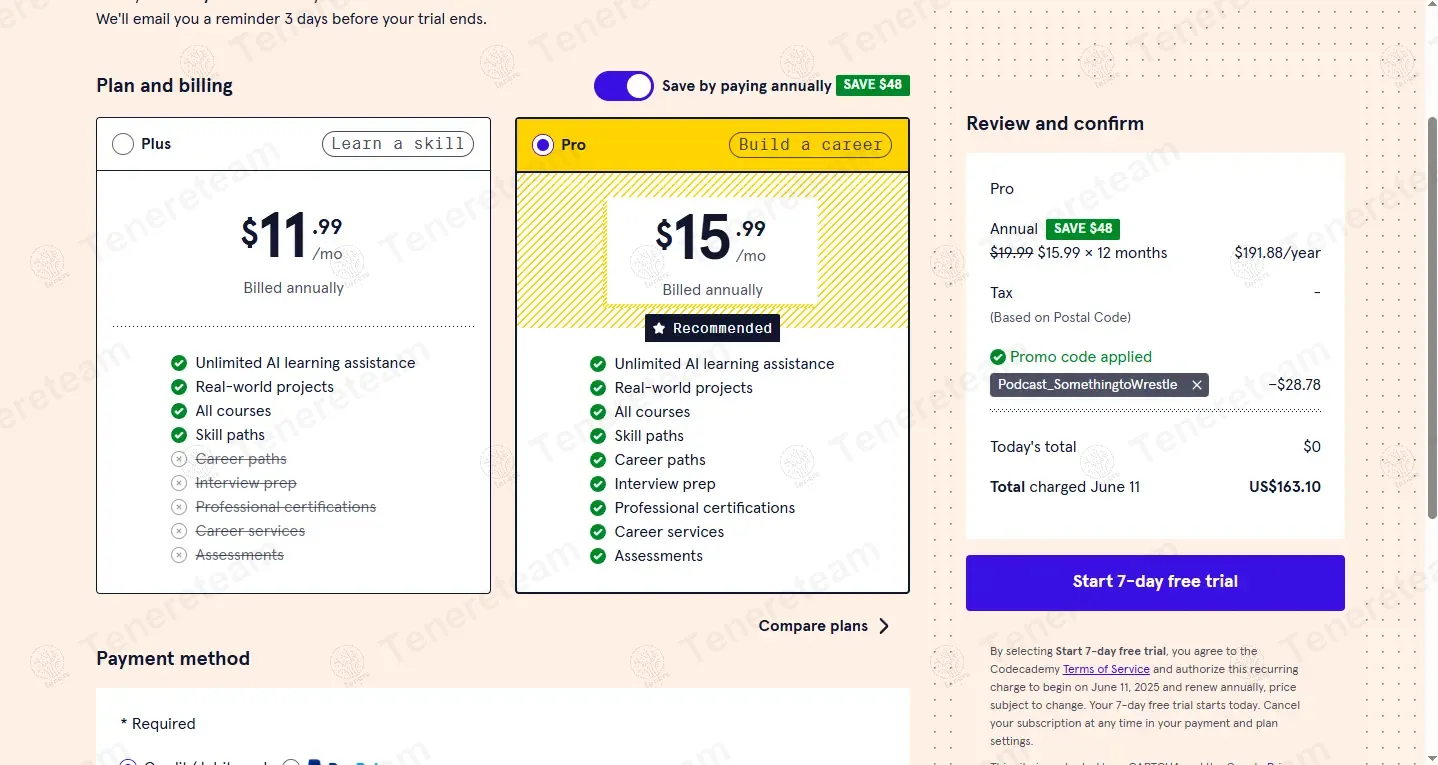Click check icon beside Pro plan Career paths

(x=598, y=460)
